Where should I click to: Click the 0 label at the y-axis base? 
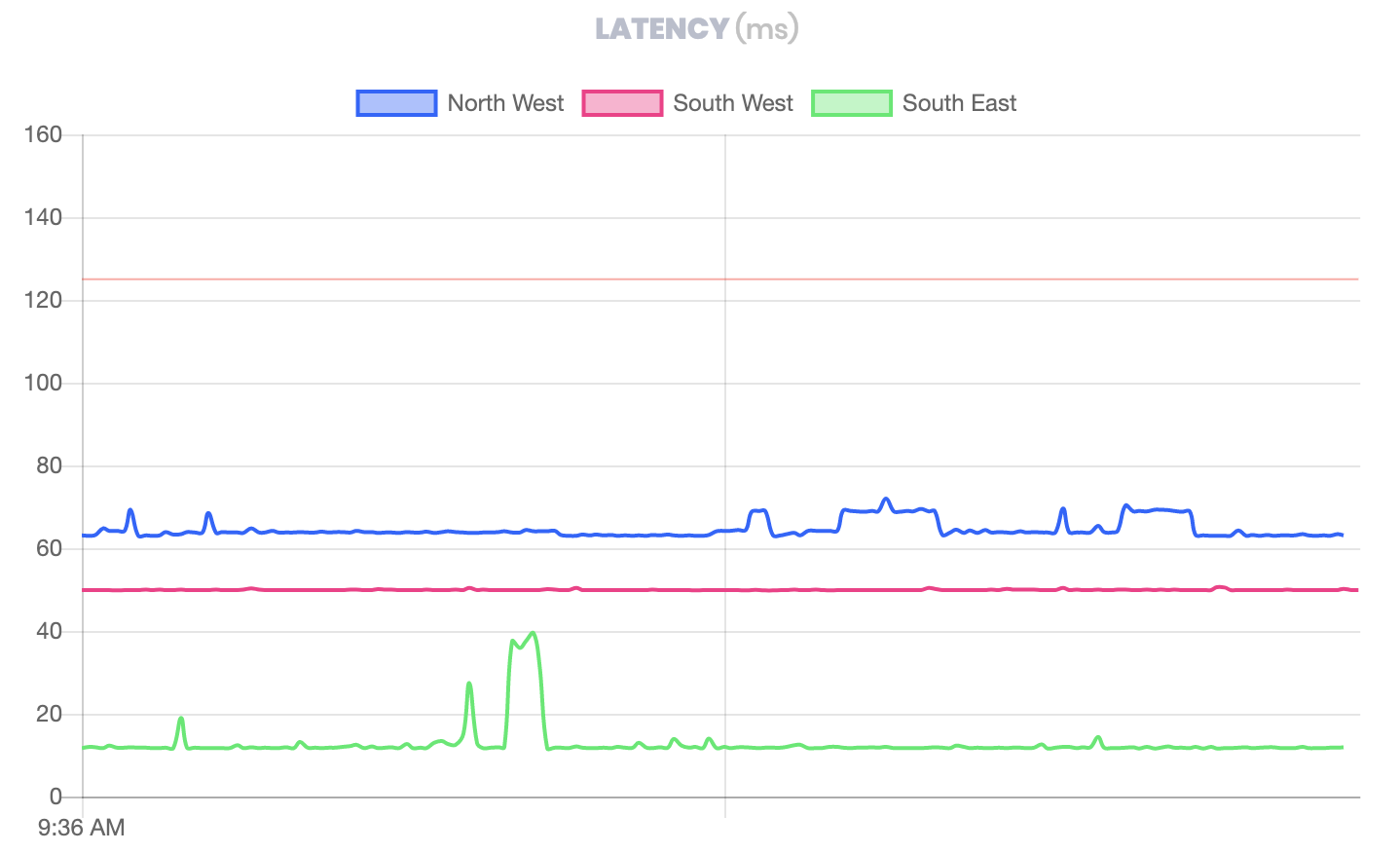coord(55,797)
